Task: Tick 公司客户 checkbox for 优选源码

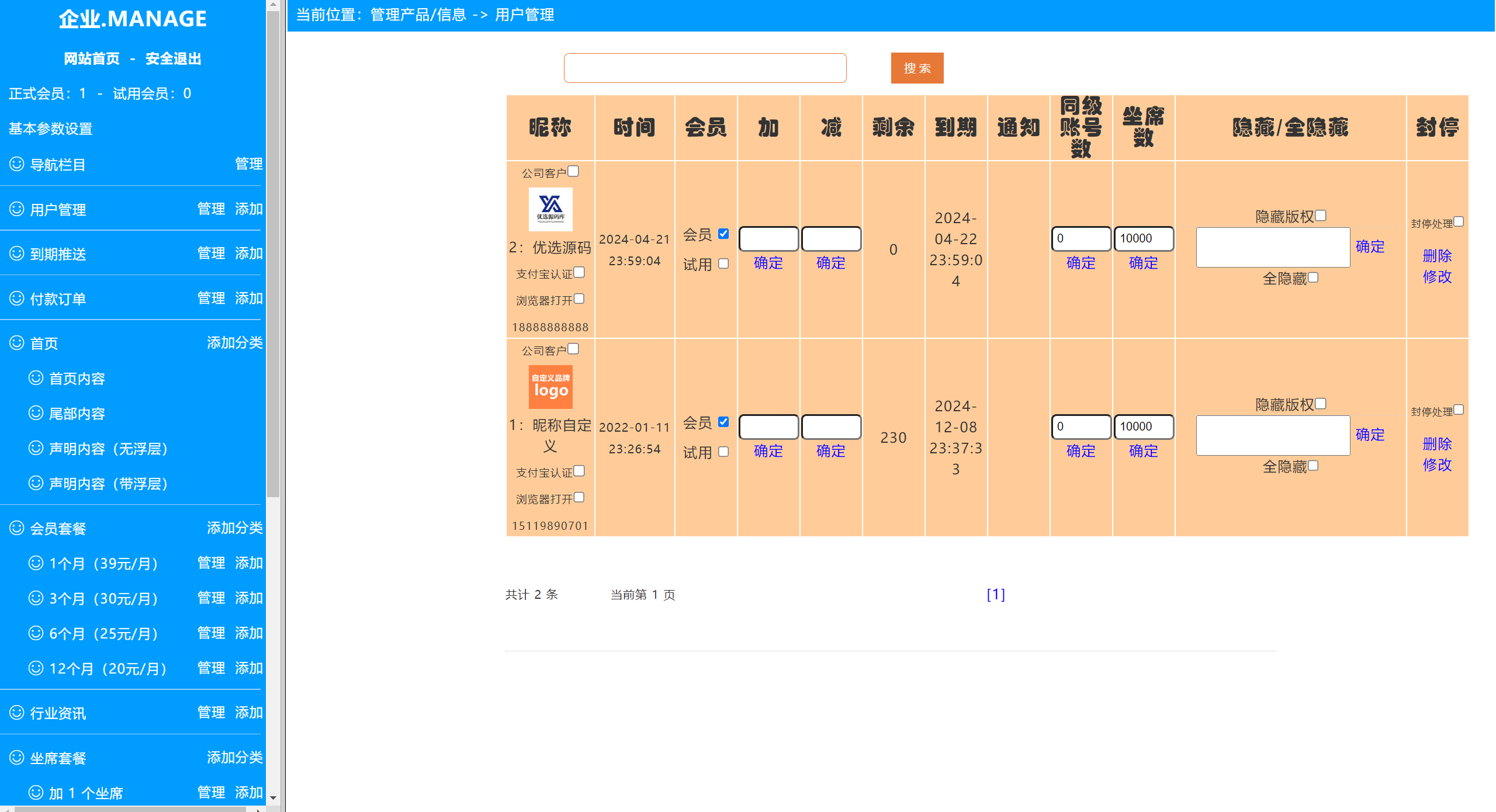Action: [x=573, y=171]
